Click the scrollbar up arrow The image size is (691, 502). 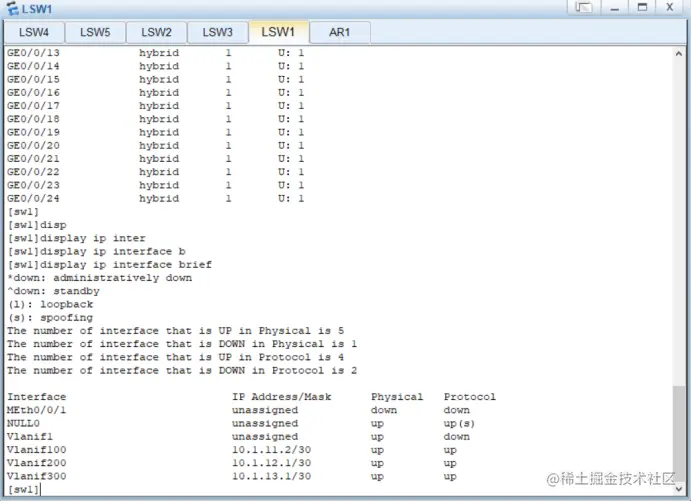(x=679, y=53)
